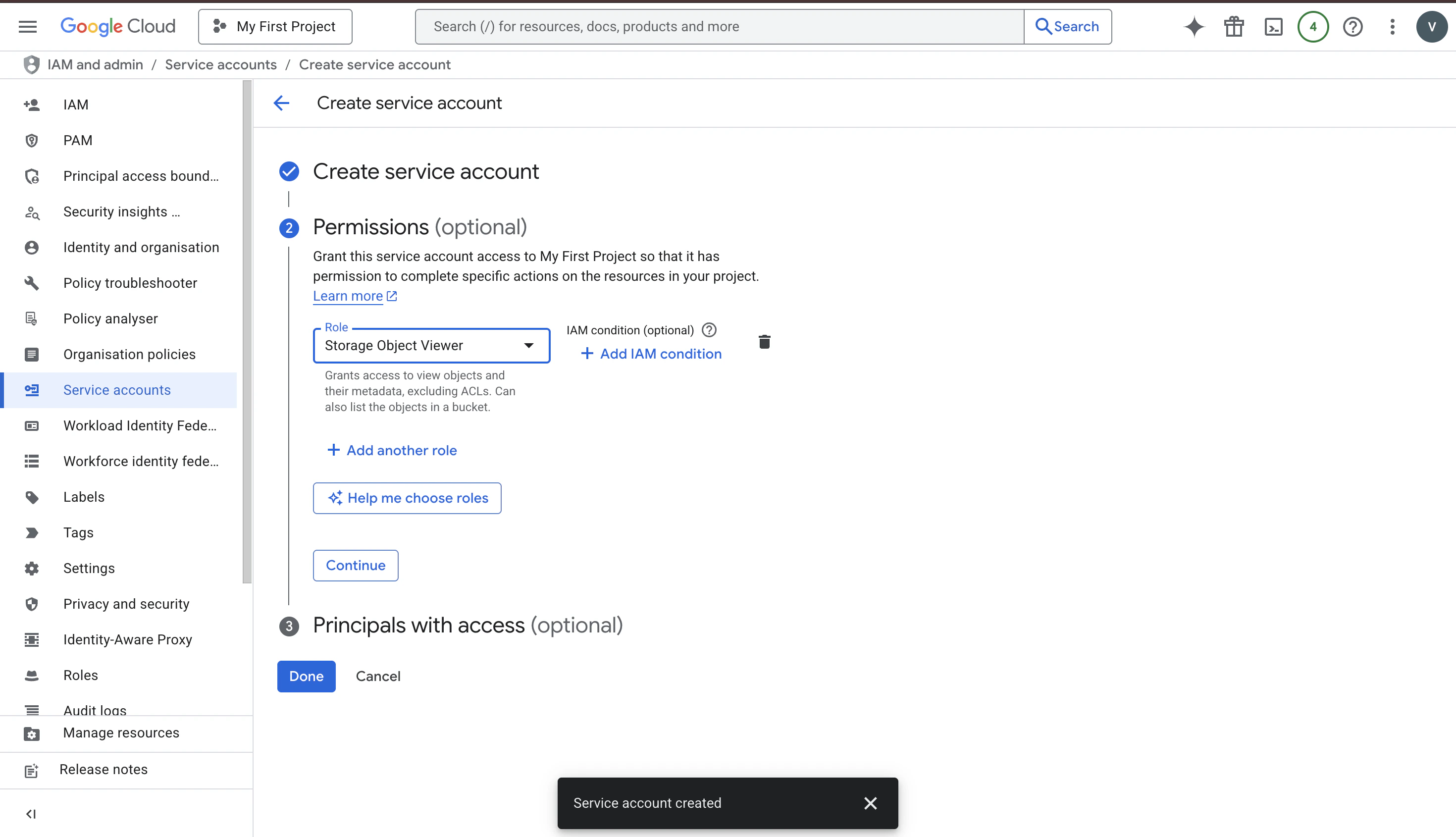
Task: Click the Policy analyser icon
Action: (x=32, y=318)
